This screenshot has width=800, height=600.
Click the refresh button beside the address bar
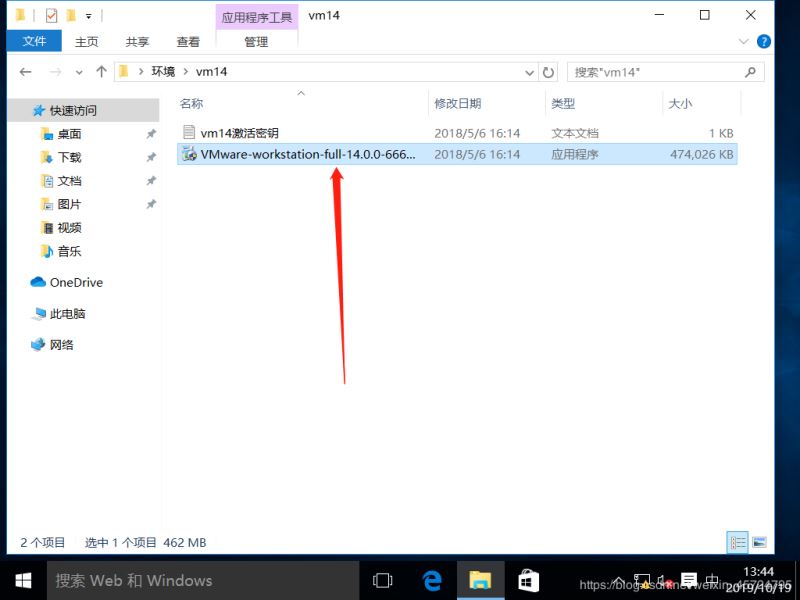pyautogui.click(x=550, y=72)
